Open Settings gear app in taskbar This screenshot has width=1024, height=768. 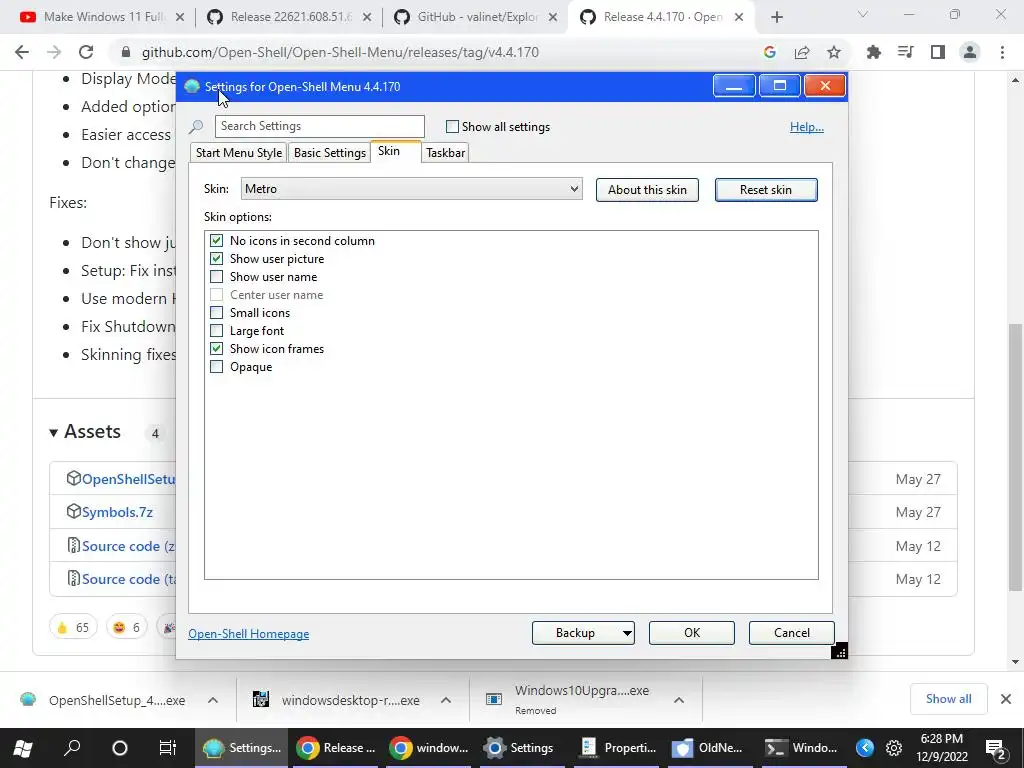coord(520,748)
